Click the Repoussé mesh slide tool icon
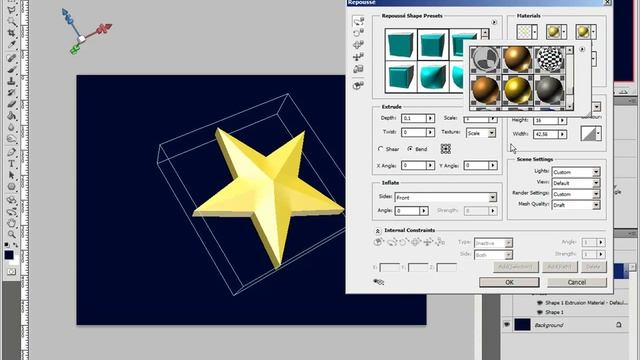The width and height of the screenshot is (640, 360). (x=358, y=57)
